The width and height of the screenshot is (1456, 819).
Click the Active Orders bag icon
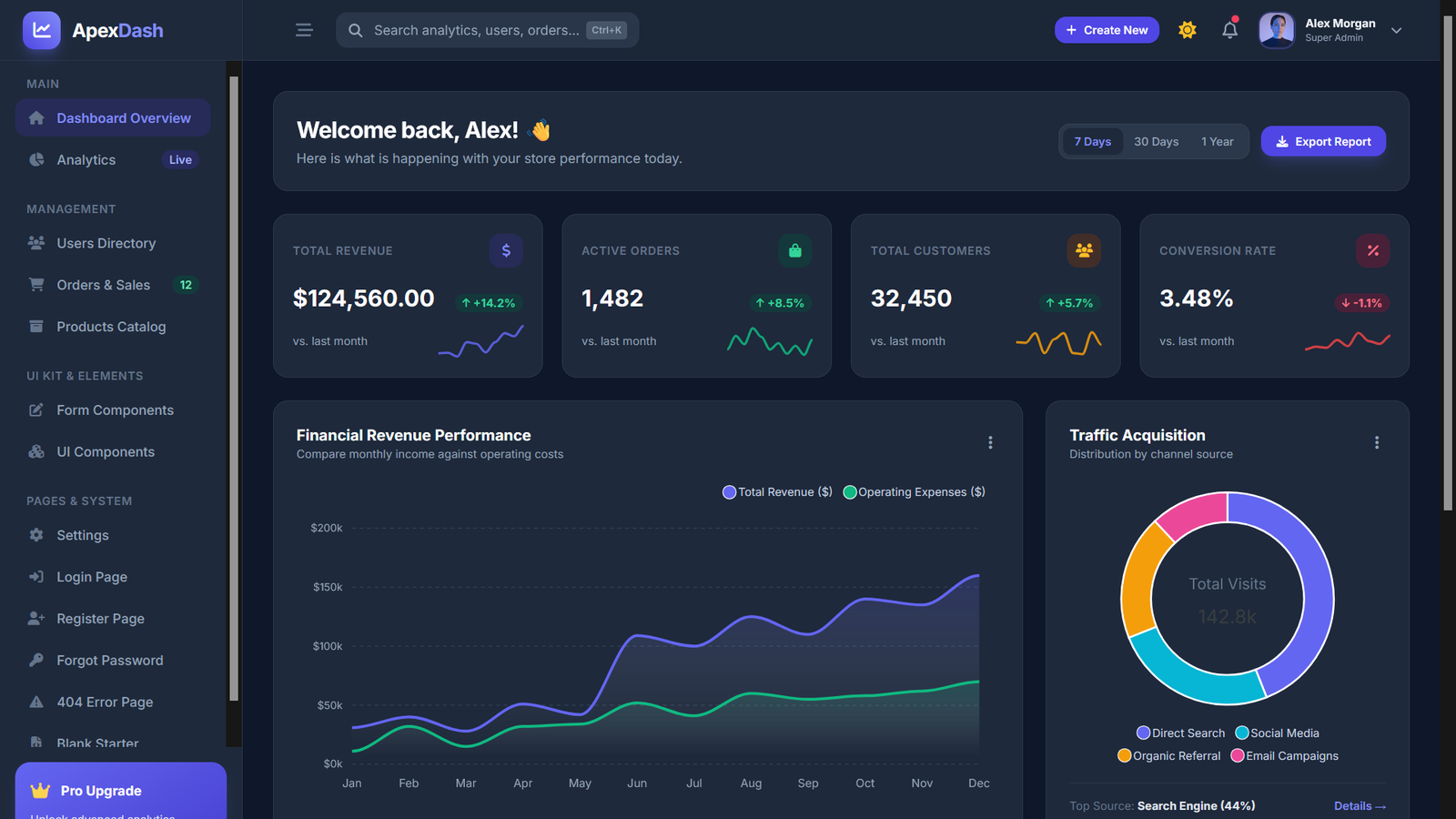click(794, 250)
